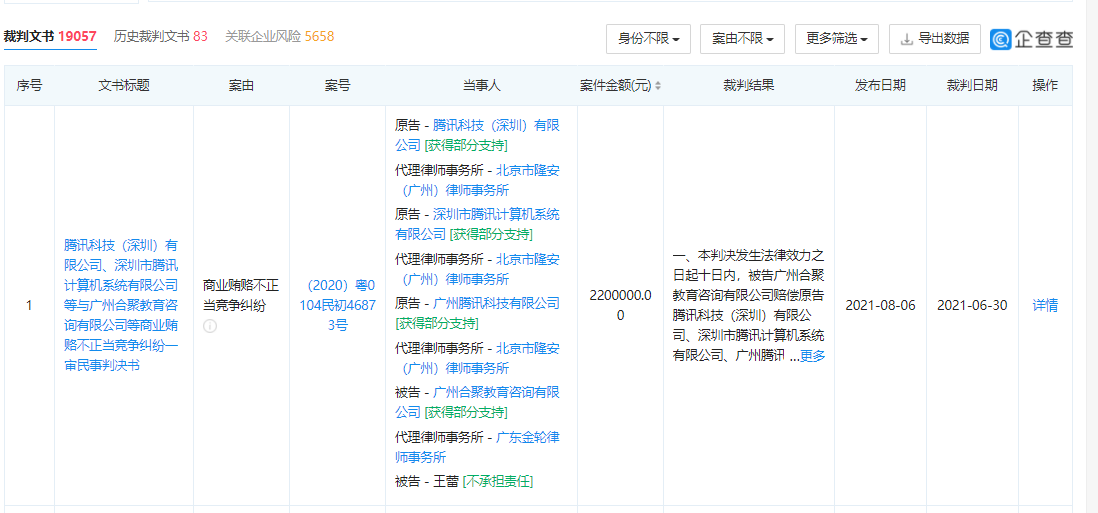This screenshot has width=1098, height=513.
Task: Click the 案号 column header
Action: (338, 85)
